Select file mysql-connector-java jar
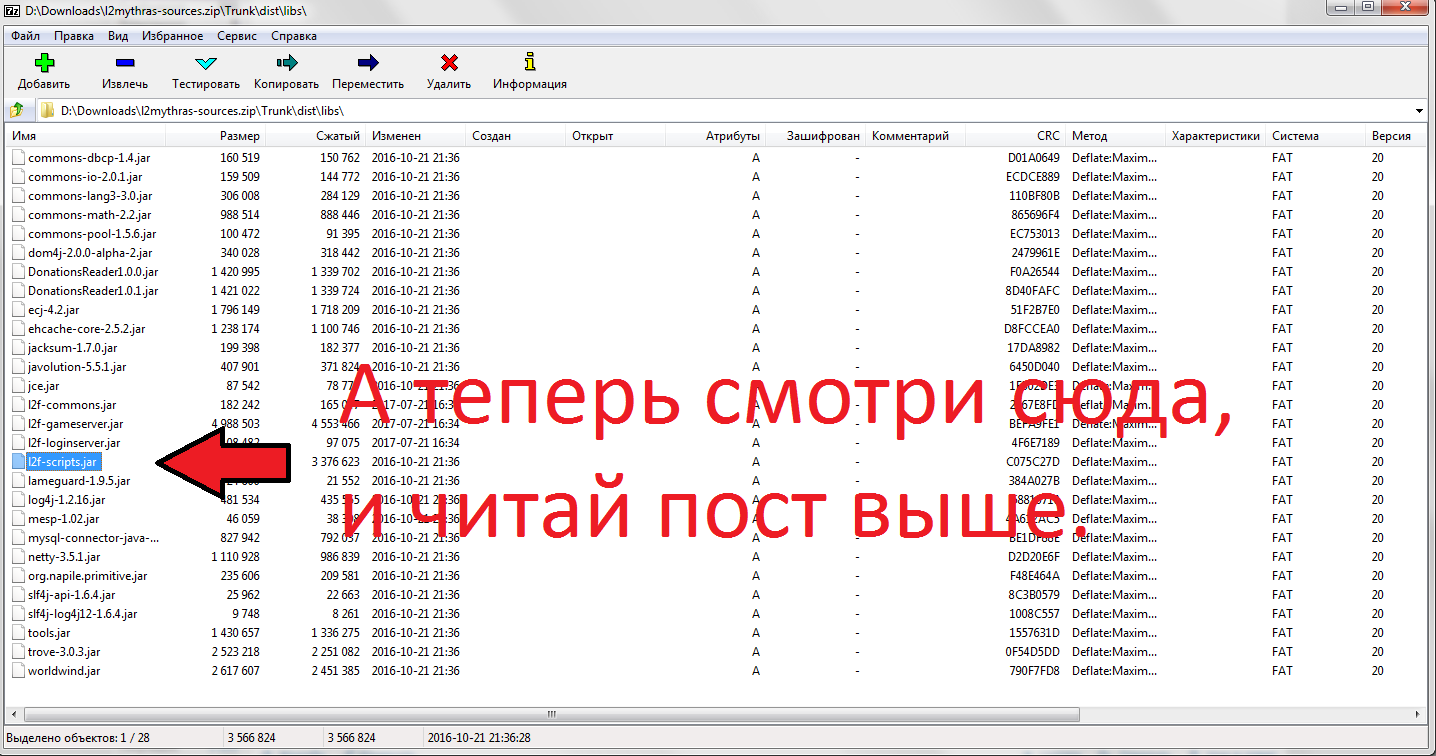The width and height of the screenshot is (1436, 756). (x=93, y=538)
